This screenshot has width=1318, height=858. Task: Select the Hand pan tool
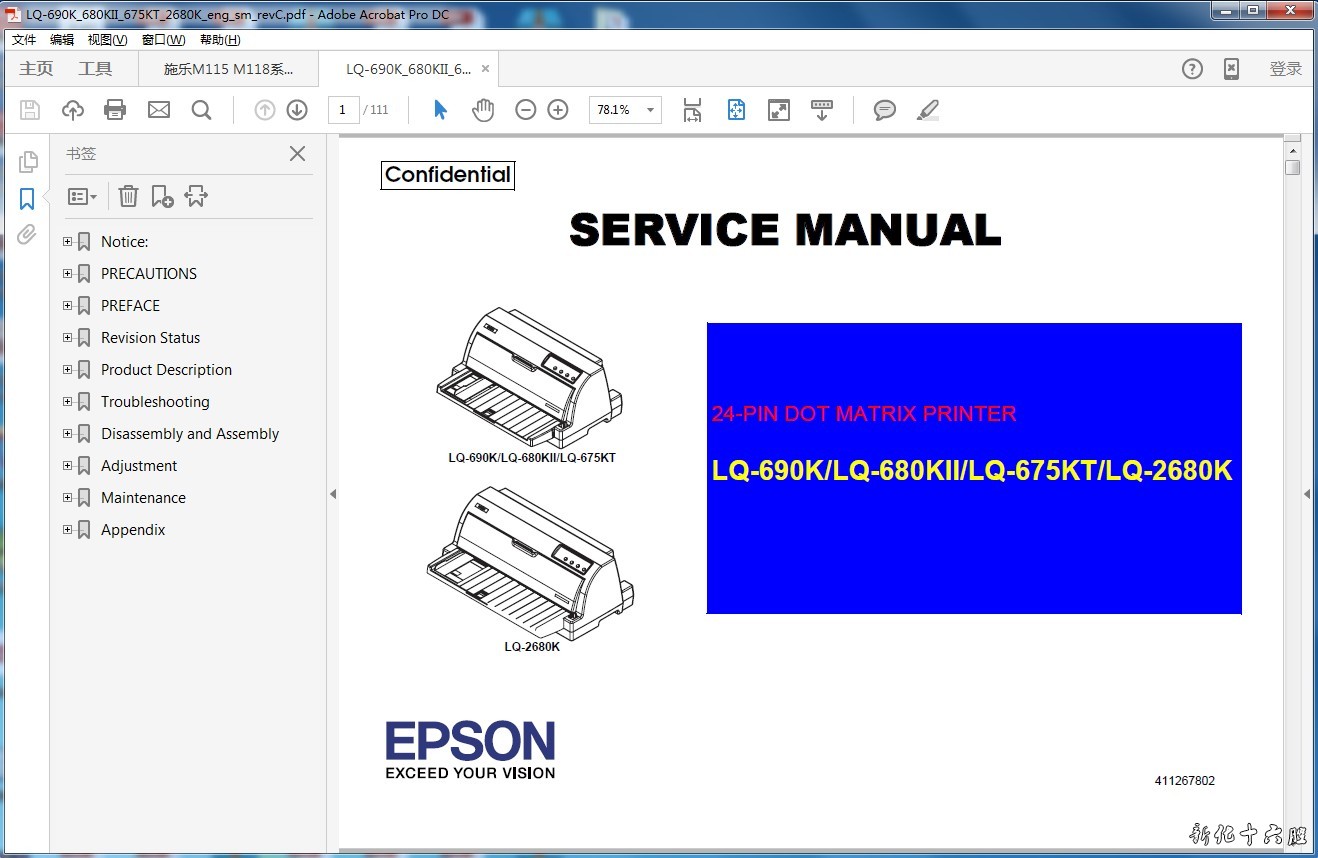483,110
